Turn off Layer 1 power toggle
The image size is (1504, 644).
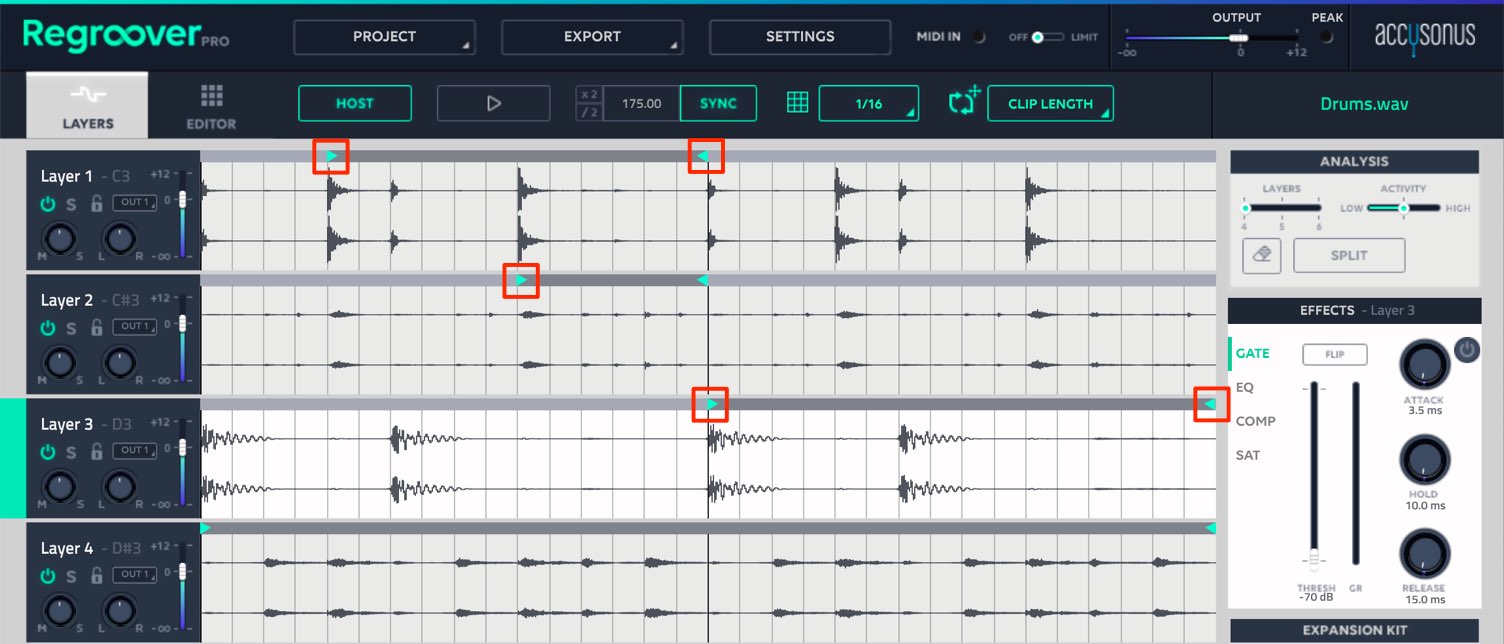[47, 204]
